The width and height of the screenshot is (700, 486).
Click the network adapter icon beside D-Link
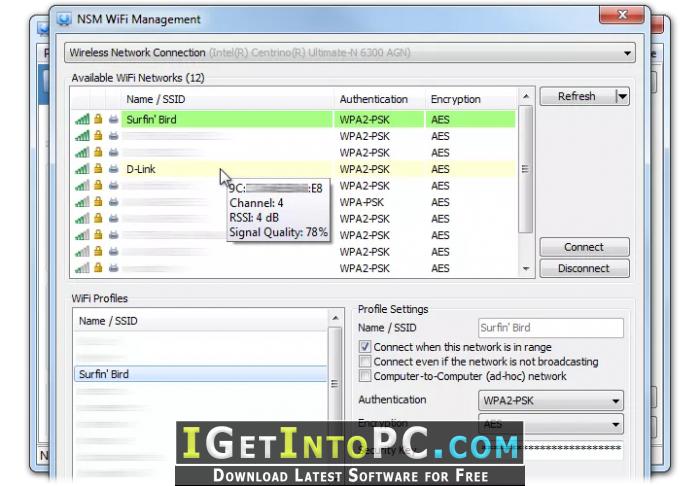(113, 169)
